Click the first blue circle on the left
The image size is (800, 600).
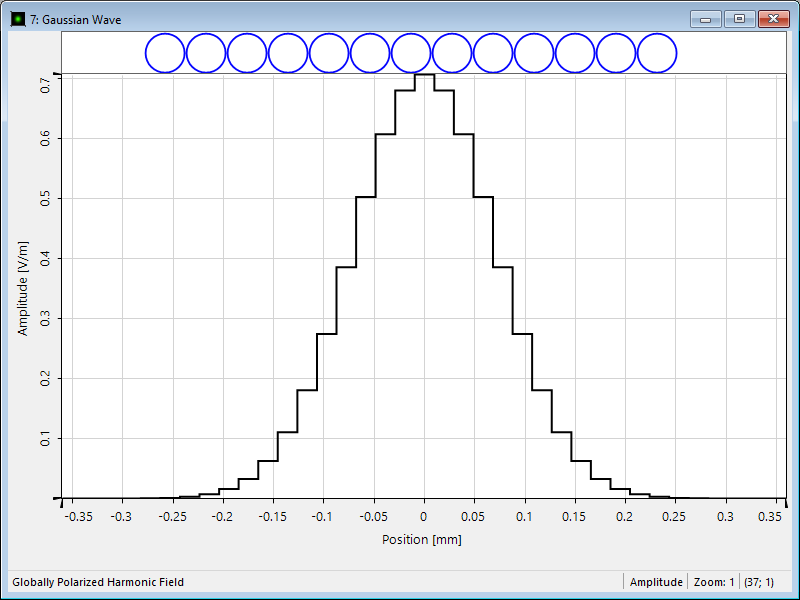tap(165, 53)
